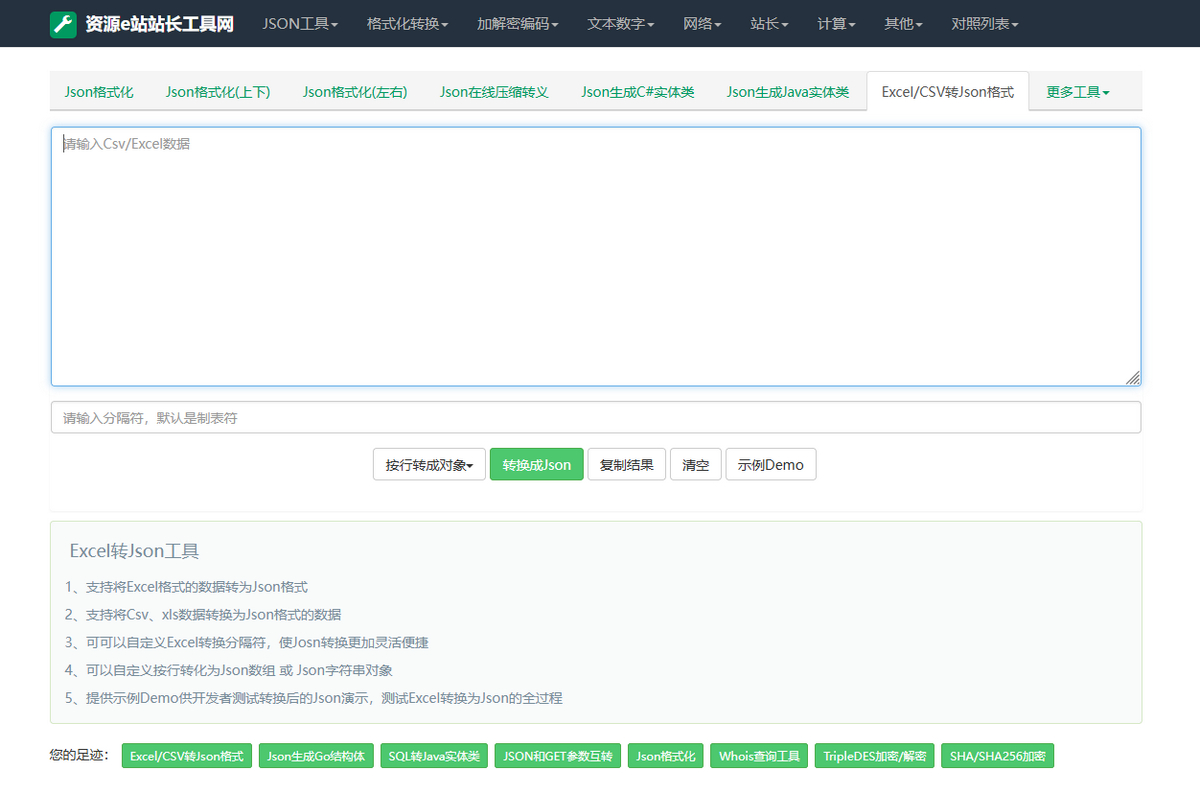Open JSON和GET参数互转 footprint link
1200x794 pixels.
pyautogui.click(x=558, y=756)
